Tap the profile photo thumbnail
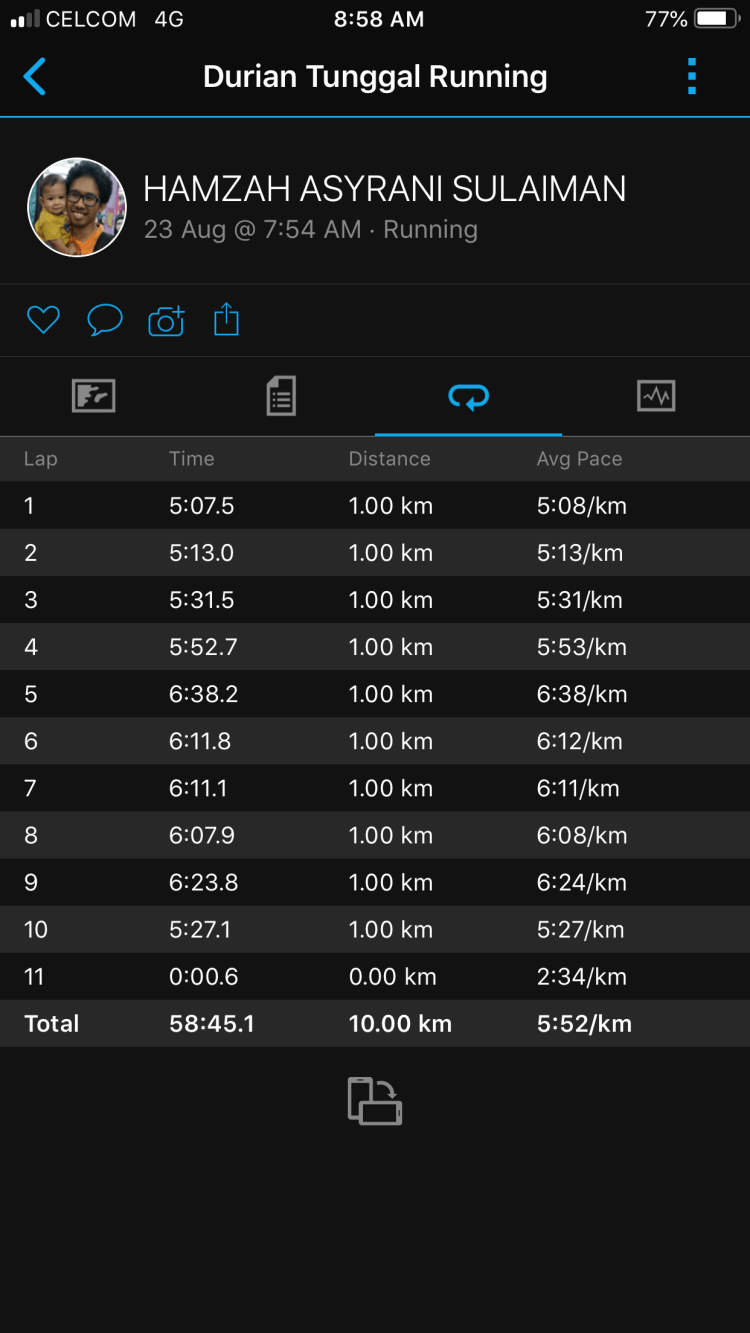This screenshot has width=750, height=1333. tap(77, 207)
